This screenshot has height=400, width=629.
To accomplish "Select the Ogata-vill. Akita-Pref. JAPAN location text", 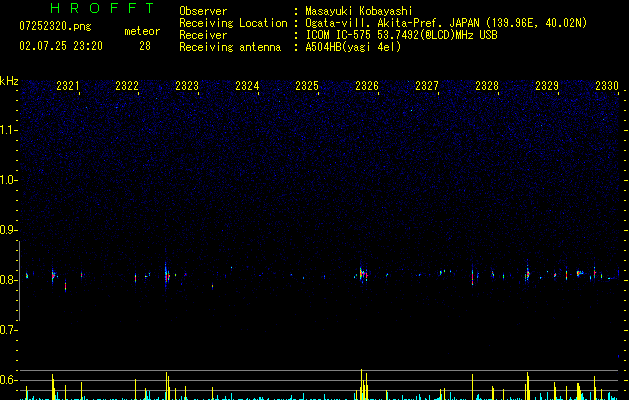I will 446,23.
